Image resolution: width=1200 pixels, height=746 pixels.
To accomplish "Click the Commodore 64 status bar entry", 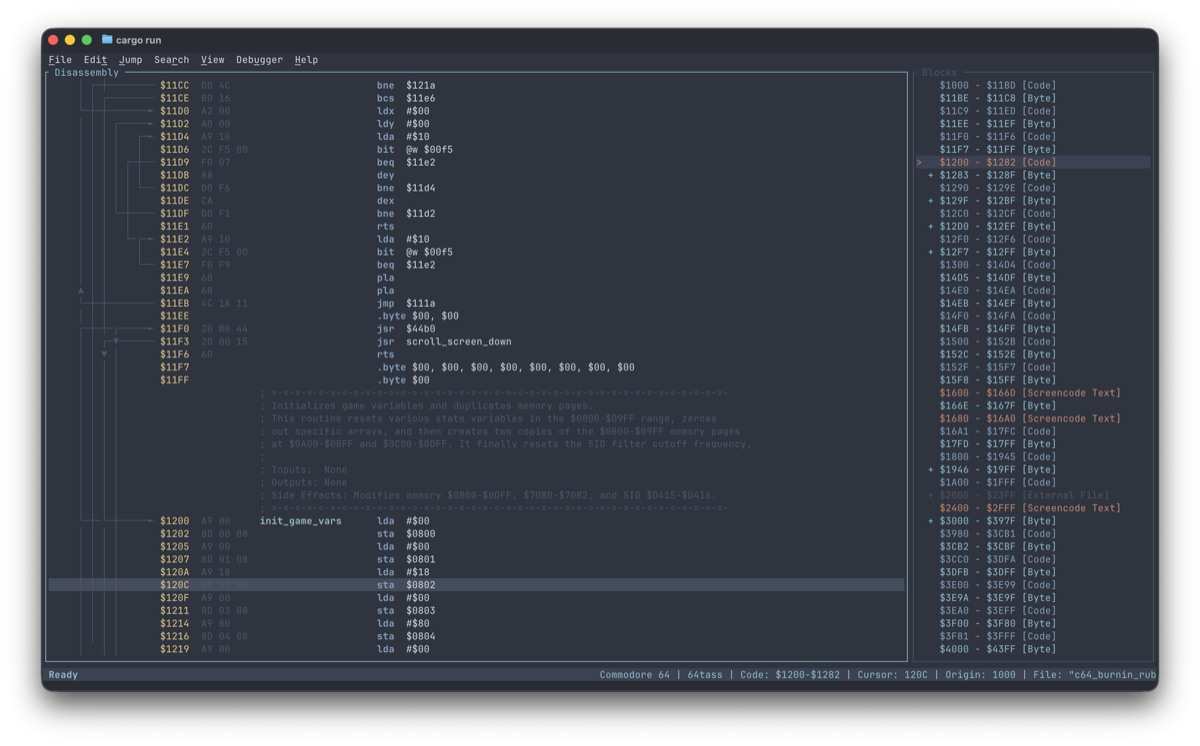I will point(635,675).
